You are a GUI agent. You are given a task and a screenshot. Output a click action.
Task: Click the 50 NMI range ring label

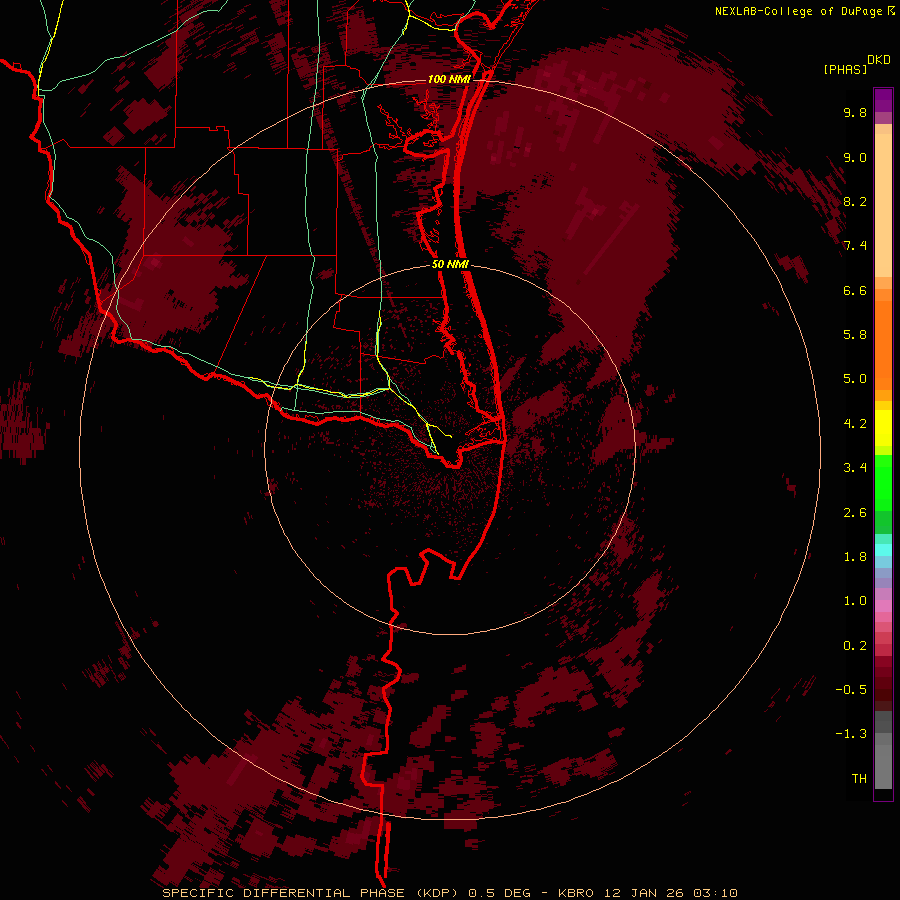(x=450, y=264)
